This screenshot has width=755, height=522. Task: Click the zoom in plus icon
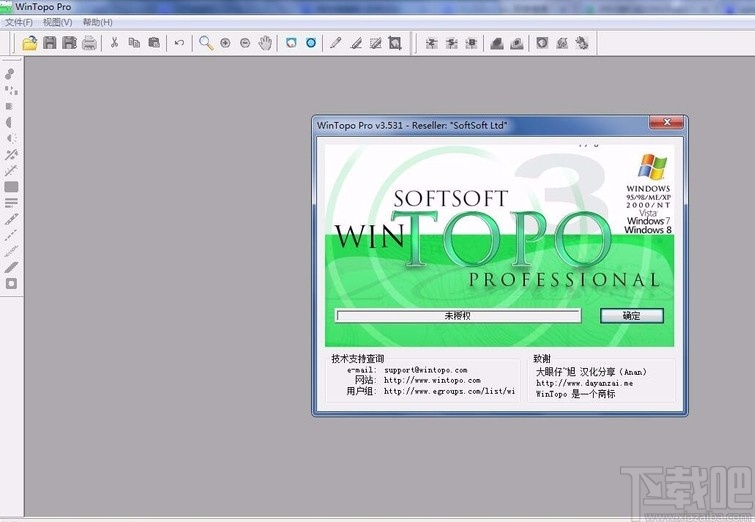225,43
